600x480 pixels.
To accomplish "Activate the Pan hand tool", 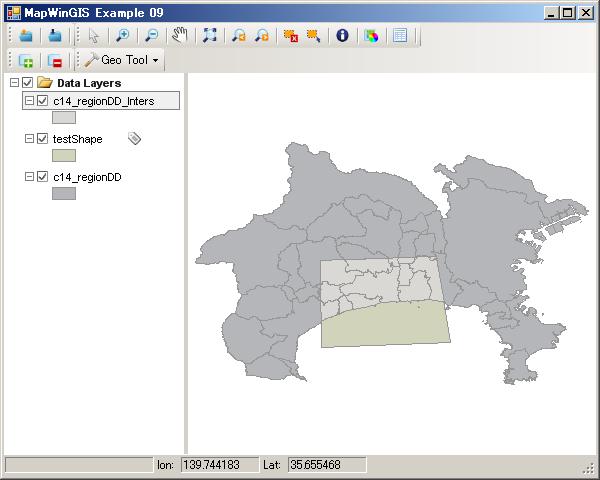I will point(180,35).
